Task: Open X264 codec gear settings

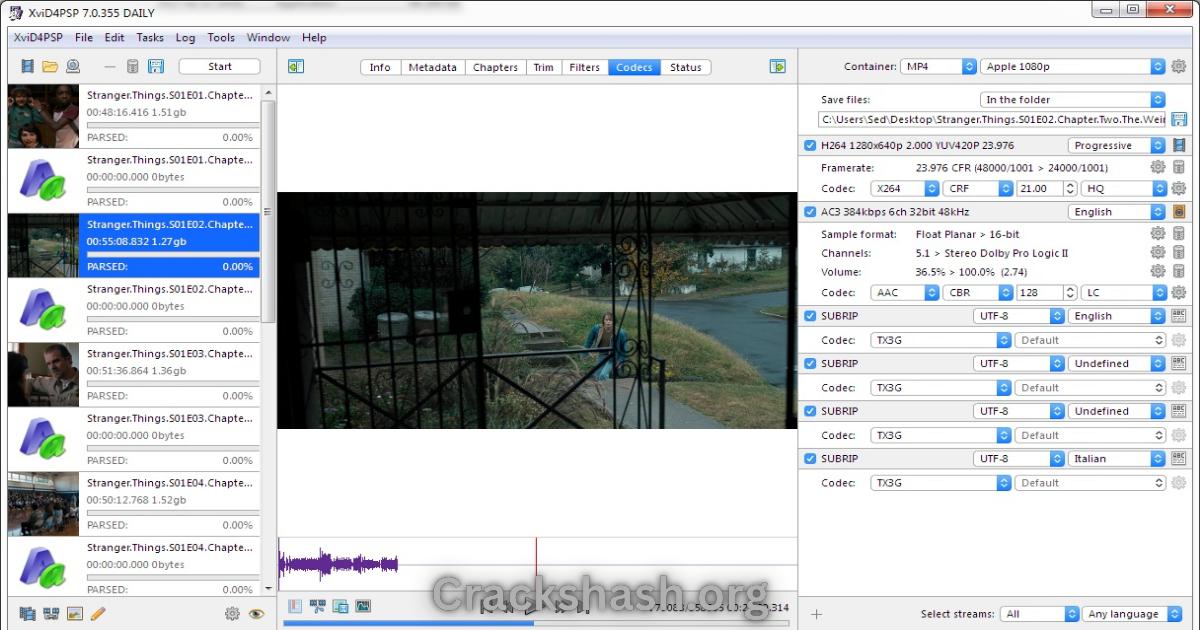Action: pos(1179,188)
